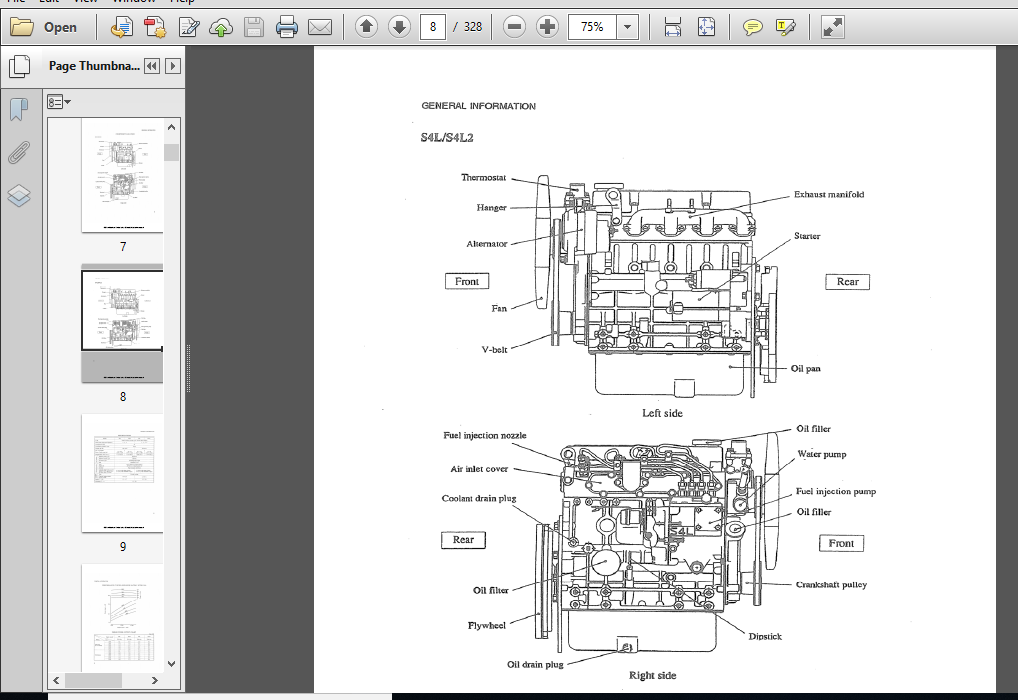Collapse the thumbnails panel with double arrow

click(x=152, y=66)
